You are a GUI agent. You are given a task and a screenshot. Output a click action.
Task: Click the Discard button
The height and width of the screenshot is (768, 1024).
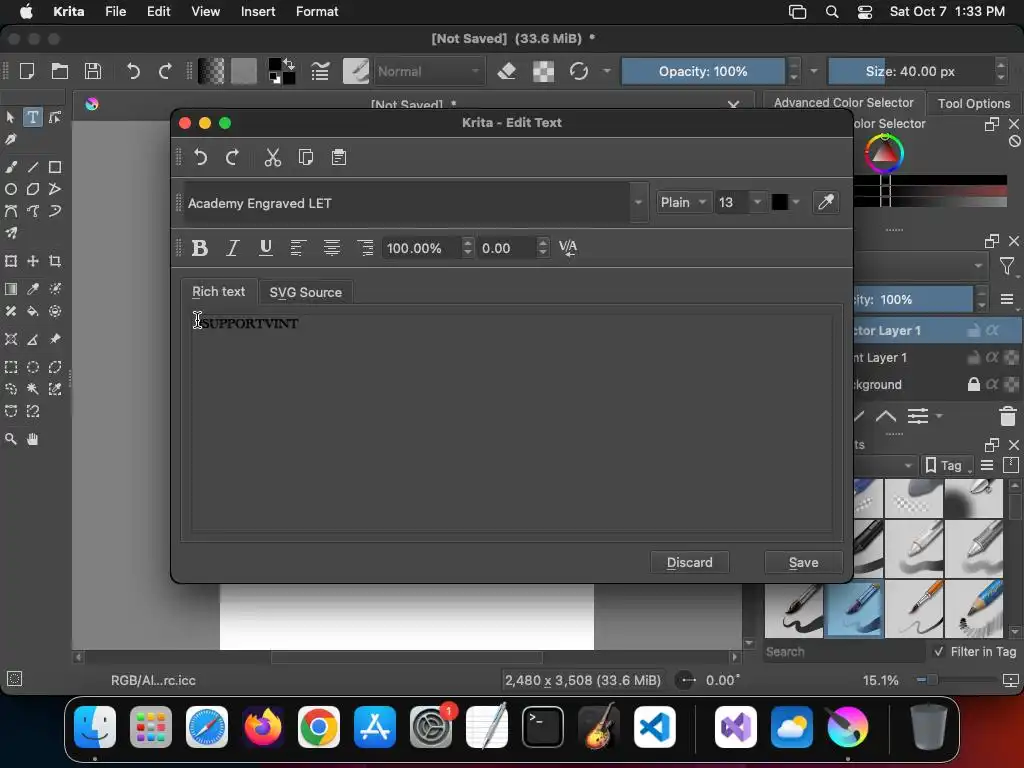click(690, 562)
